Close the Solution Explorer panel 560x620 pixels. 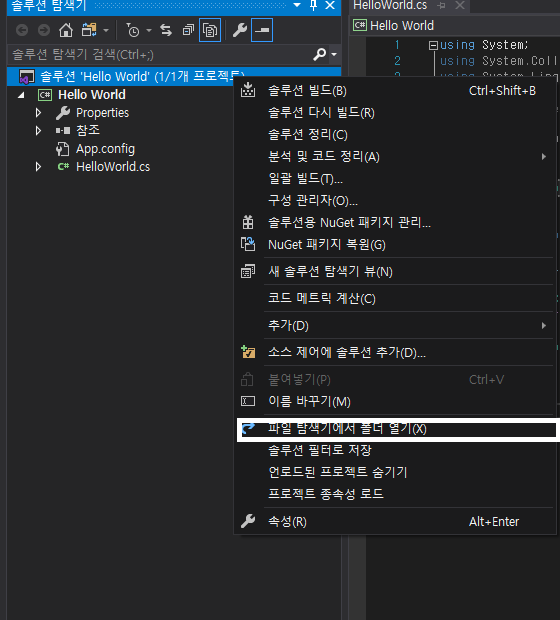point(330,5)
